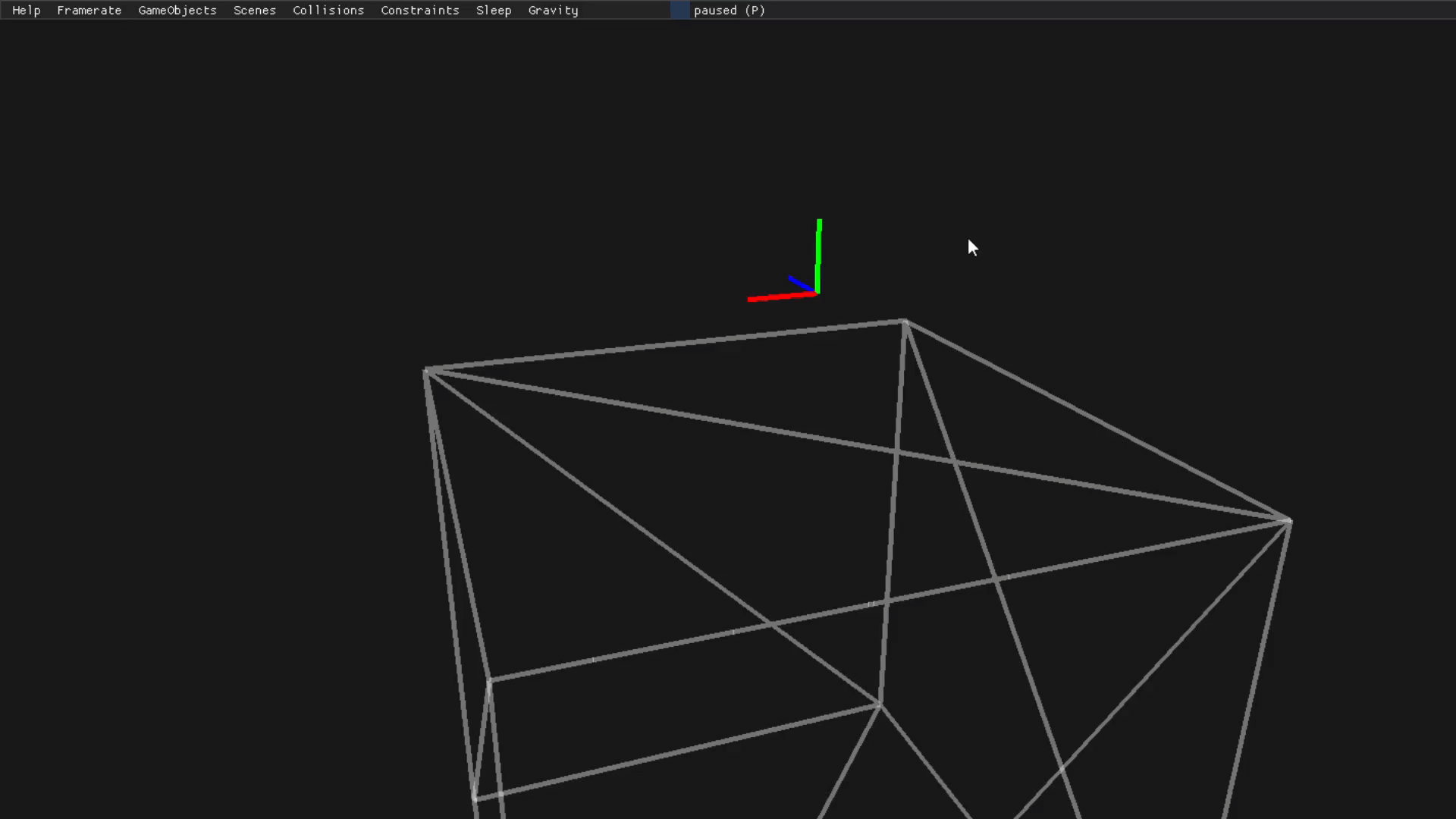Click the wireframe's top-left vertex

tap(426, 371)
